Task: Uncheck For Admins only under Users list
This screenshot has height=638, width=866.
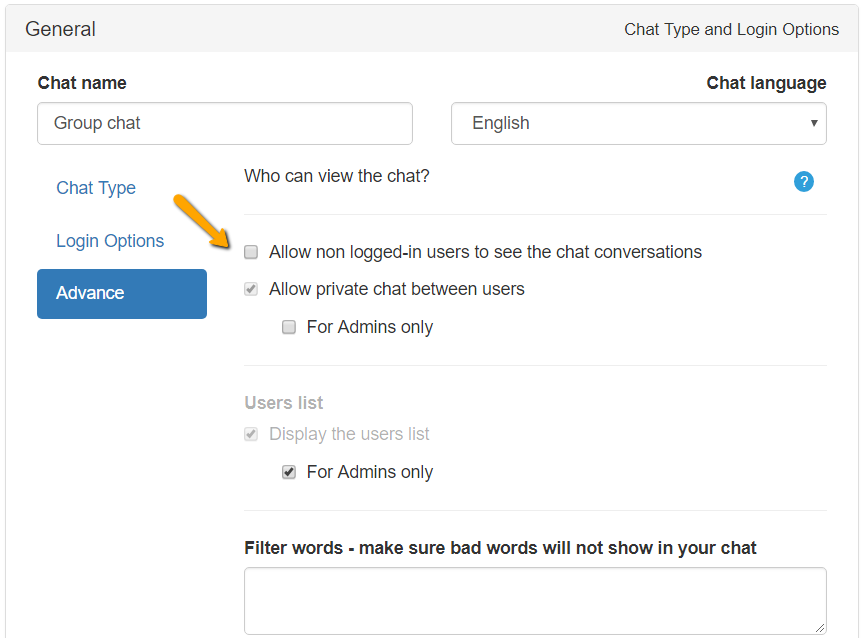Action: coord(289,472)
